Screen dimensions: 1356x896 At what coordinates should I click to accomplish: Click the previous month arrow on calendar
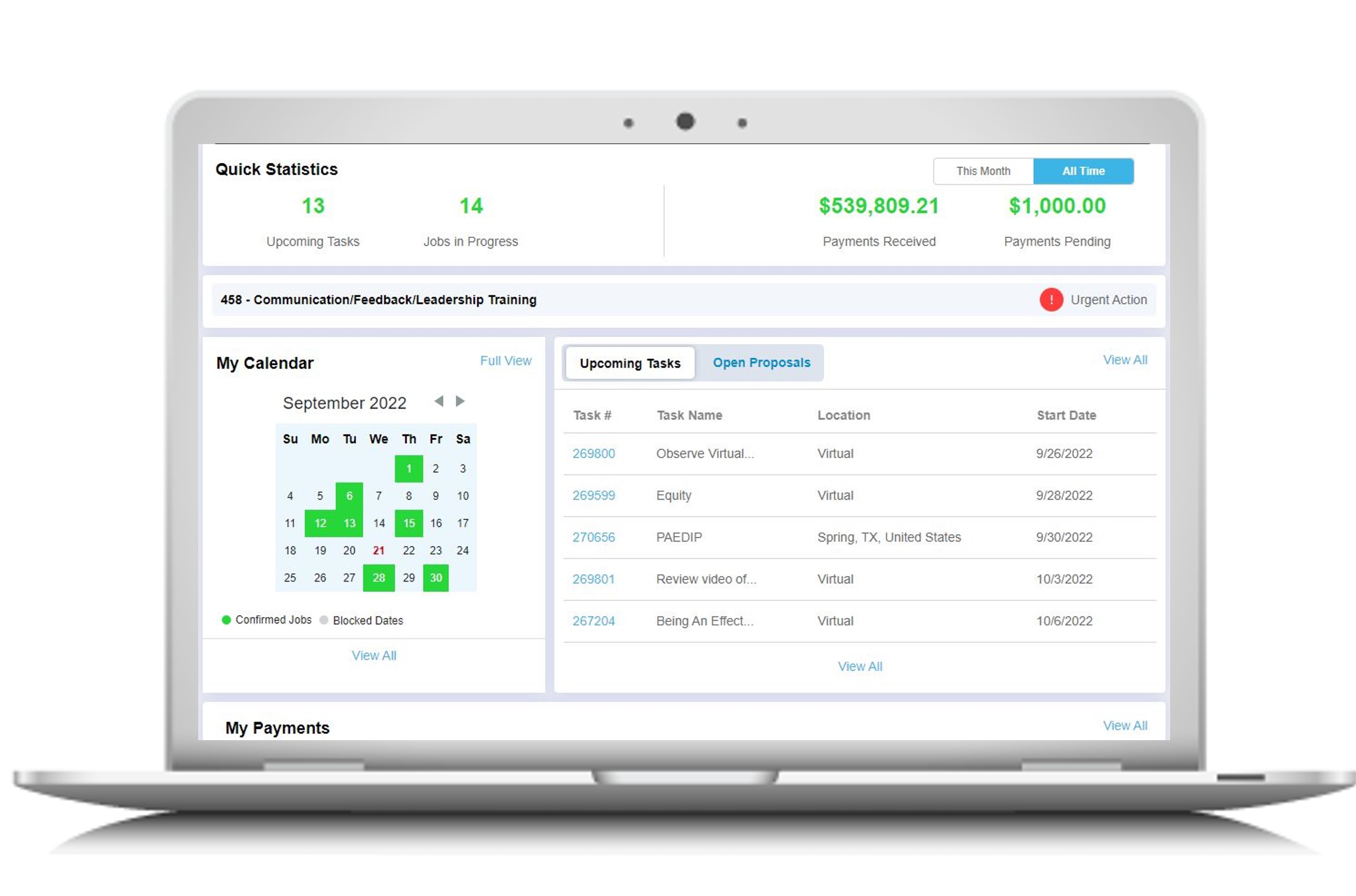(439, 401)
